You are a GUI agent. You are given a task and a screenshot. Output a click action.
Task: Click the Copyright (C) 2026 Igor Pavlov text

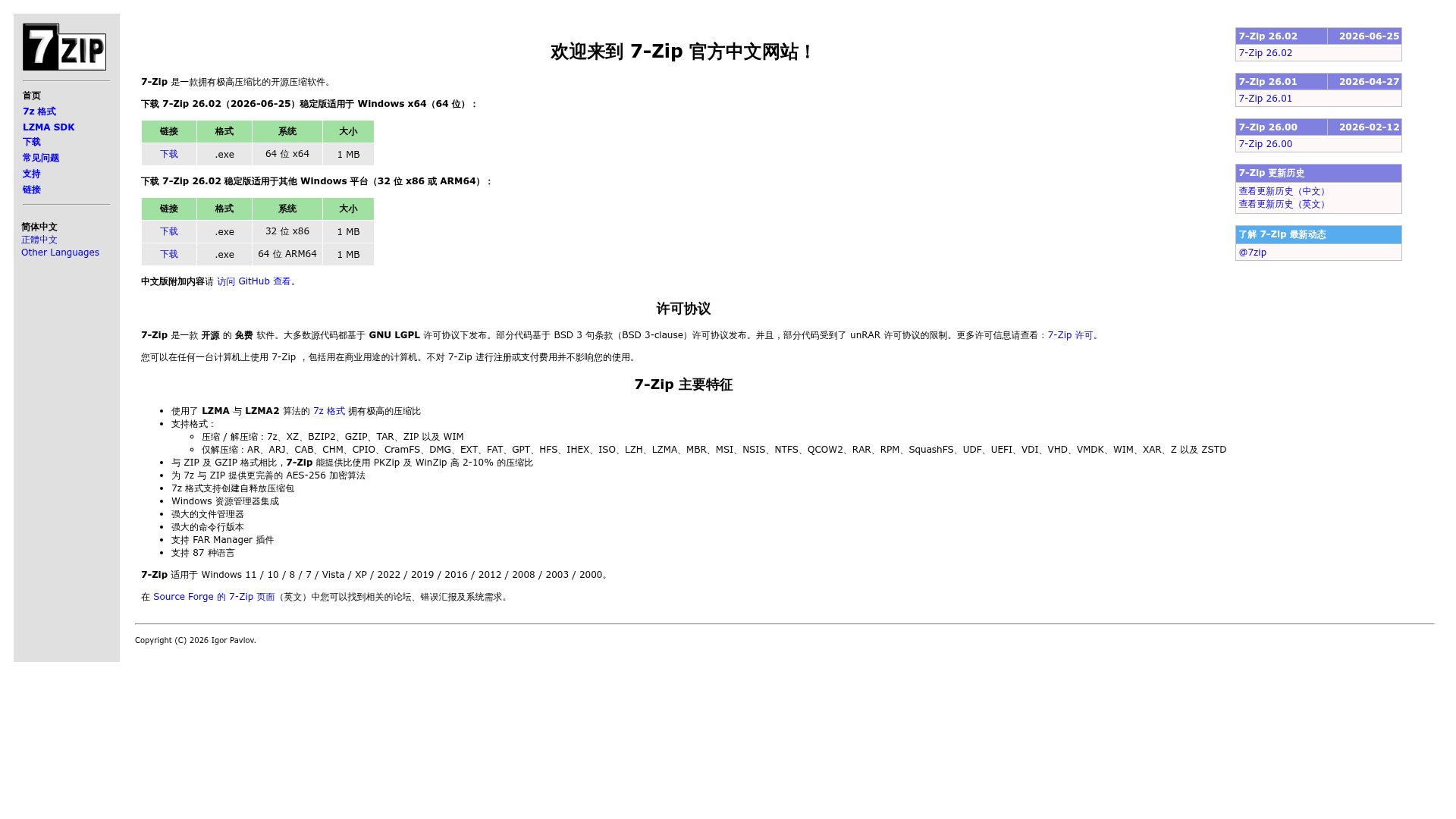coord(196,641)
